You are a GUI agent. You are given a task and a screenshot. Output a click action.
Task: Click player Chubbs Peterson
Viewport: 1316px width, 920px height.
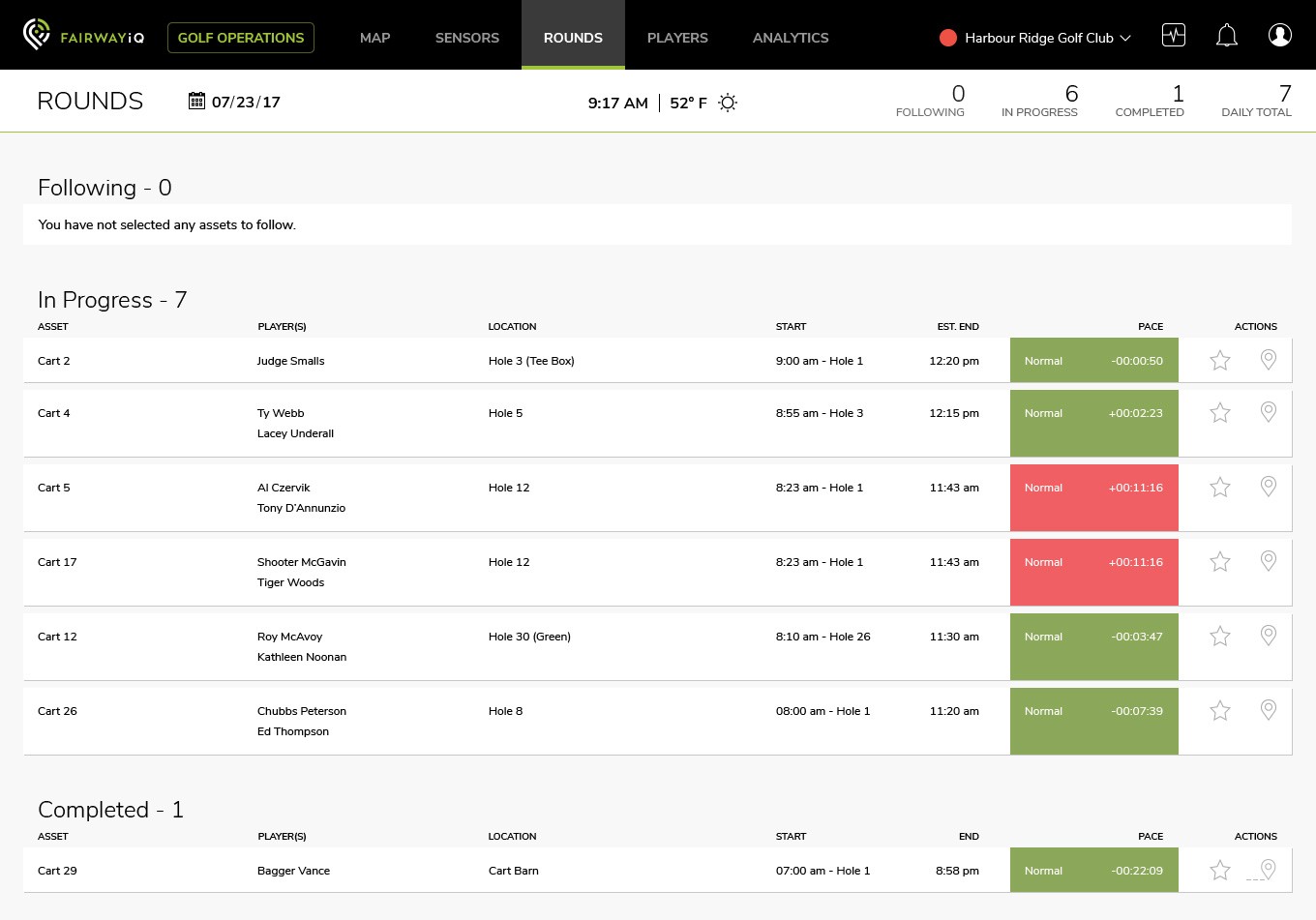click(x=302, y=711)
